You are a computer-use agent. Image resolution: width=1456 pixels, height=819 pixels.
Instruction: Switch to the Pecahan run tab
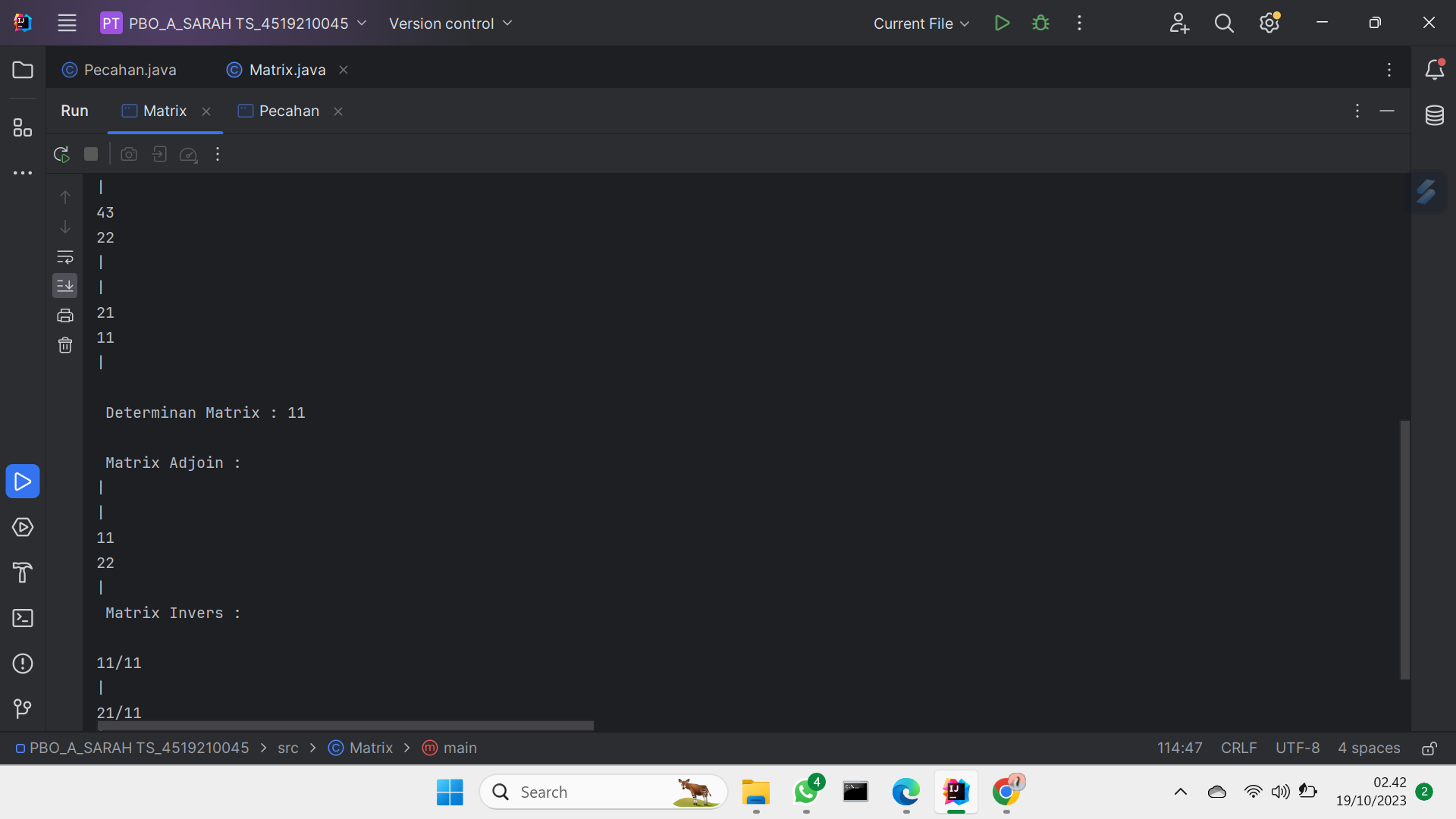[288, 111]
